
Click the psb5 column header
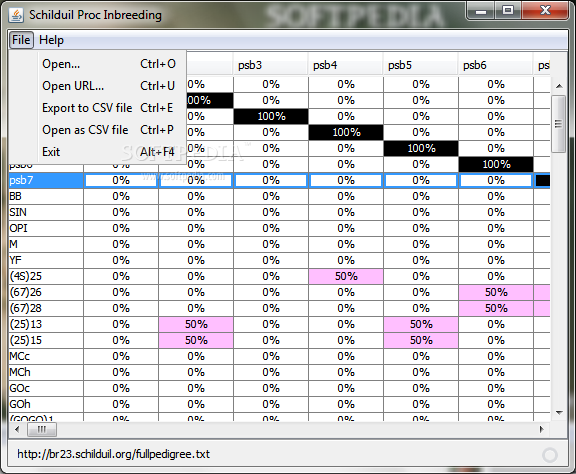[420, 65]
